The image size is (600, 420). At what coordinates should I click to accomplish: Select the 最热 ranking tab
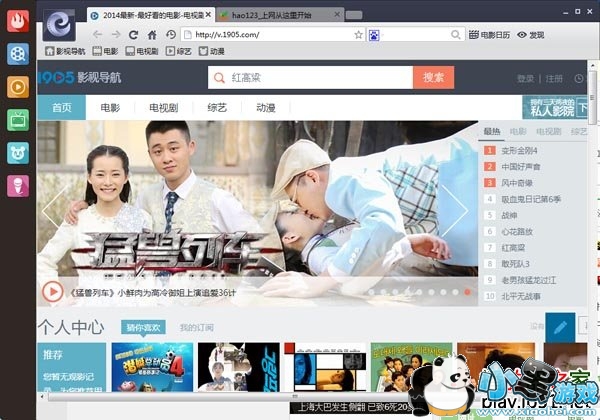pos(491,132)
